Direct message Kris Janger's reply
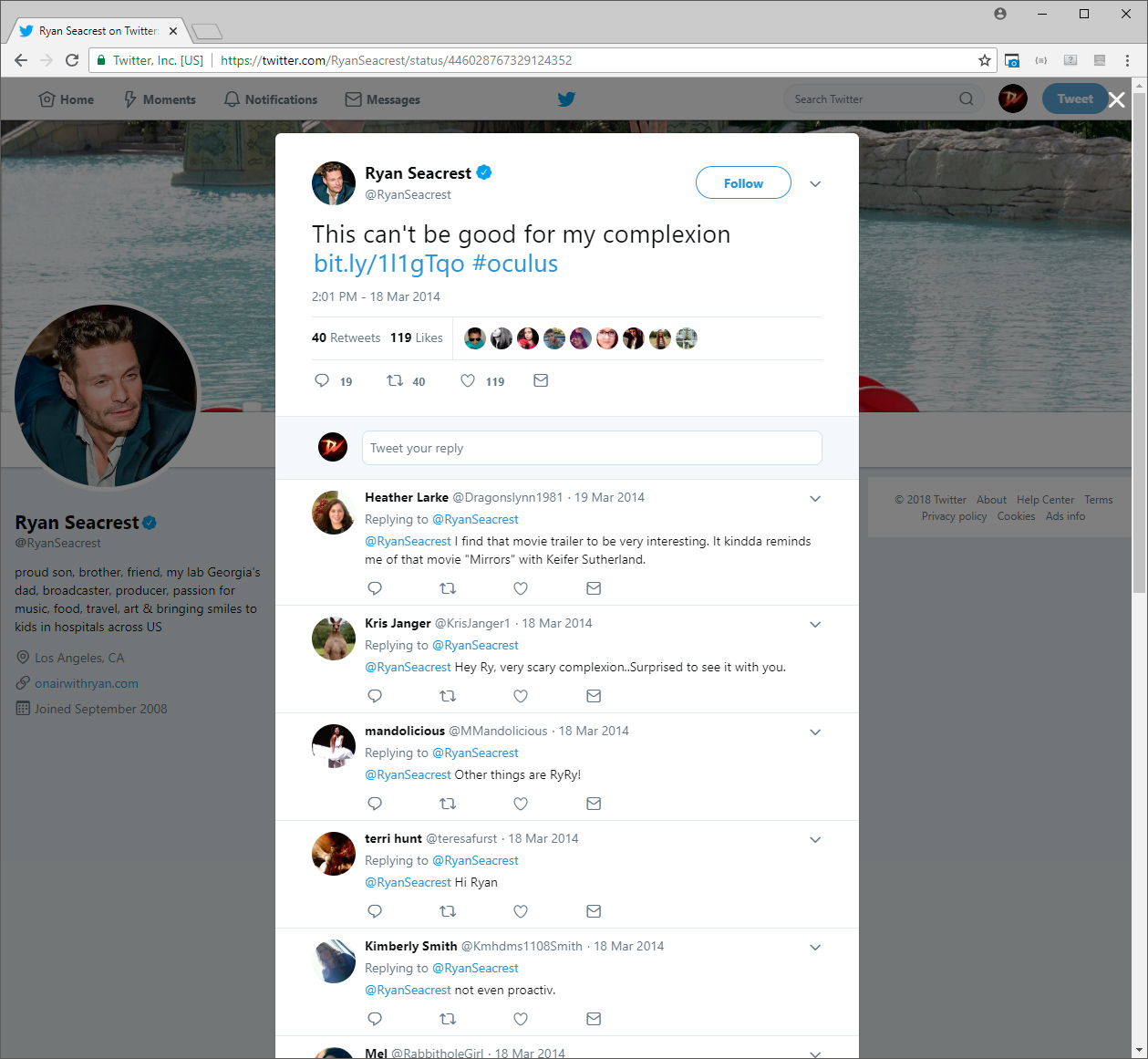The height and width of the screenshot is (1059, 1148). (594, 696)
